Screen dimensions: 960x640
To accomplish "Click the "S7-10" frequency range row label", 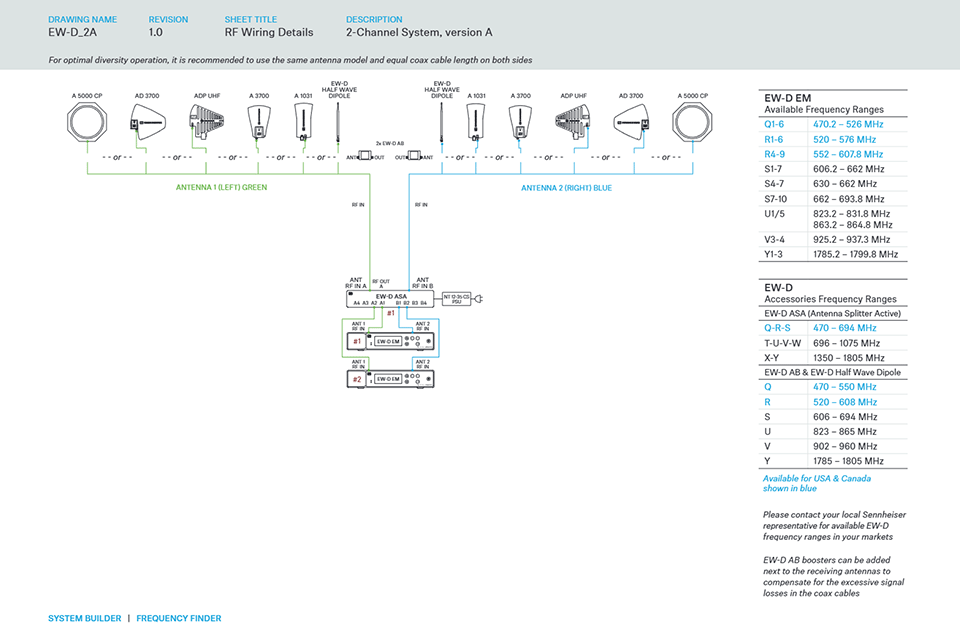I will (x=776, y=199).
